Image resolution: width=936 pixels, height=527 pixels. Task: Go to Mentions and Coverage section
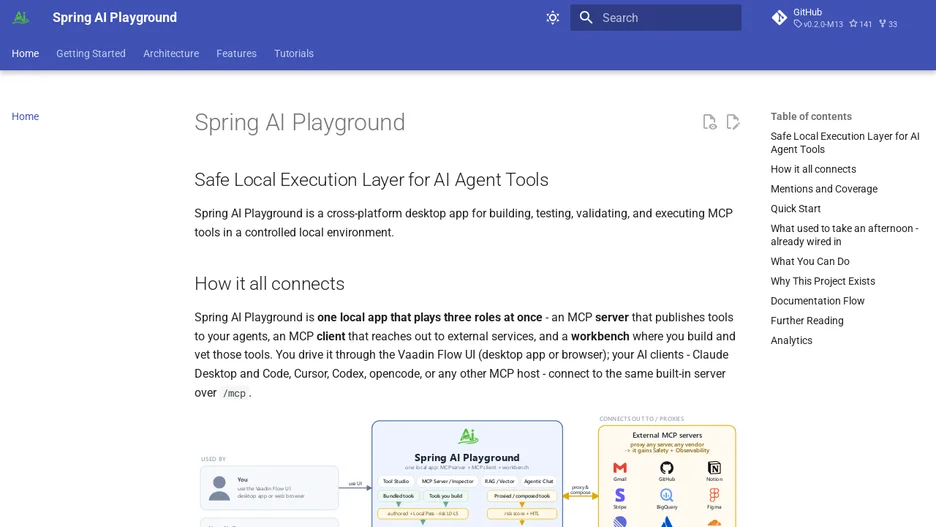[824, 189]
